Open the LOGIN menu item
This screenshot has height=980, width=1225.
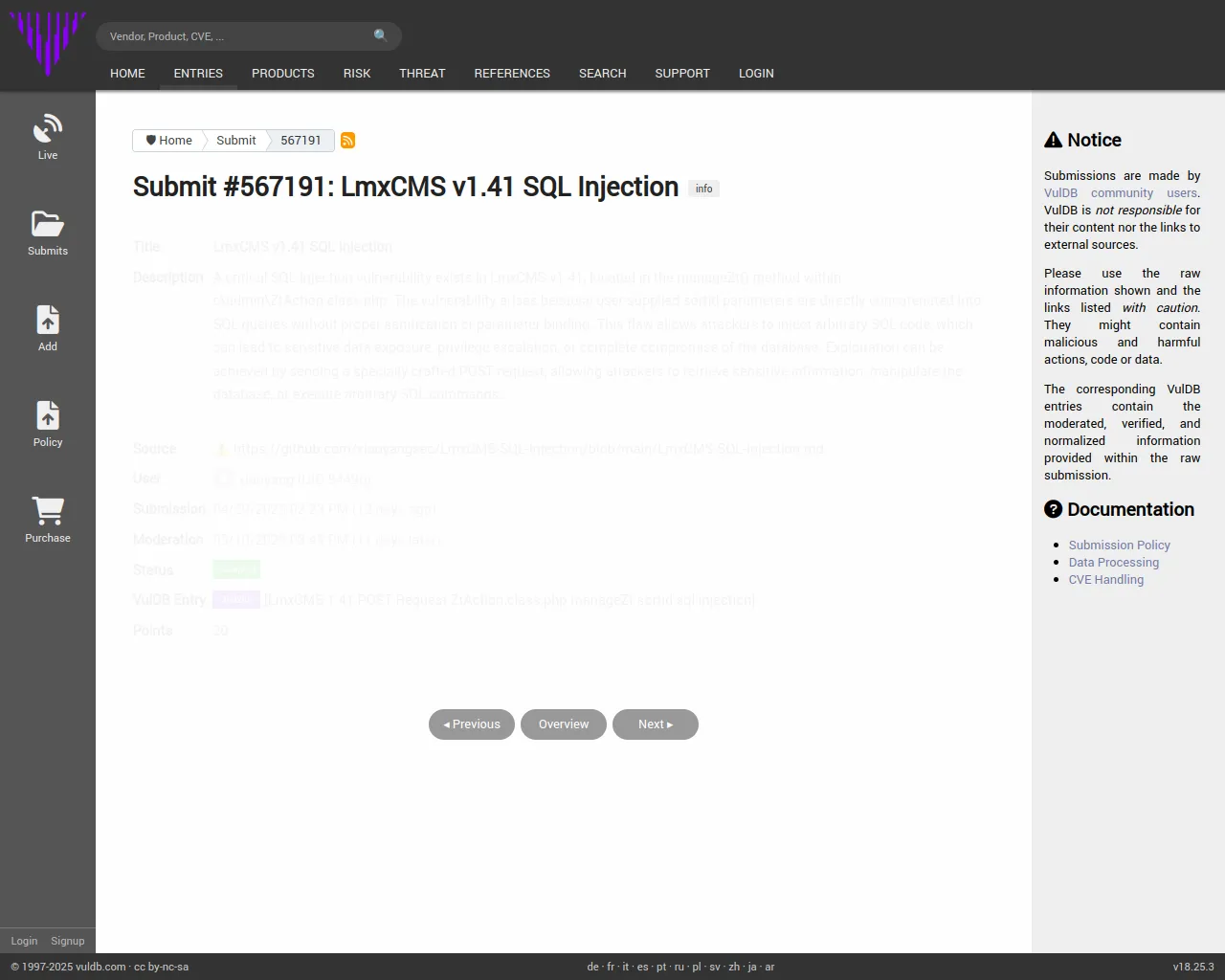756,74
